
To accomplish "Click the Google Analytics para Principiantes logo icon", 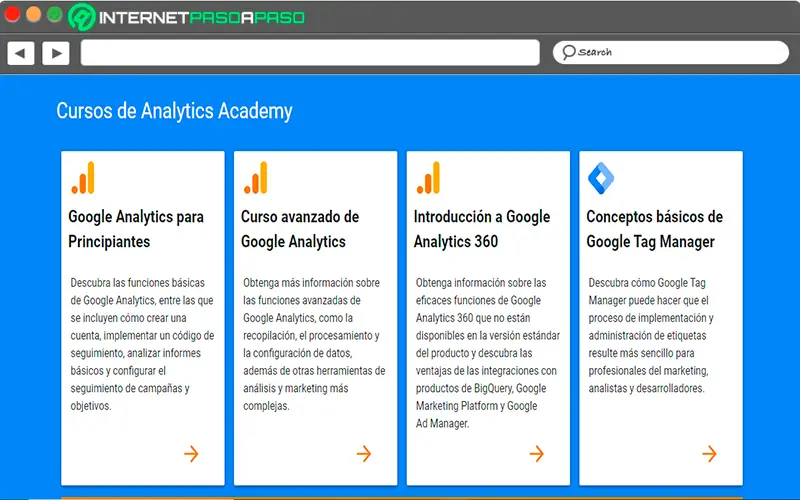I will [83, 178].
